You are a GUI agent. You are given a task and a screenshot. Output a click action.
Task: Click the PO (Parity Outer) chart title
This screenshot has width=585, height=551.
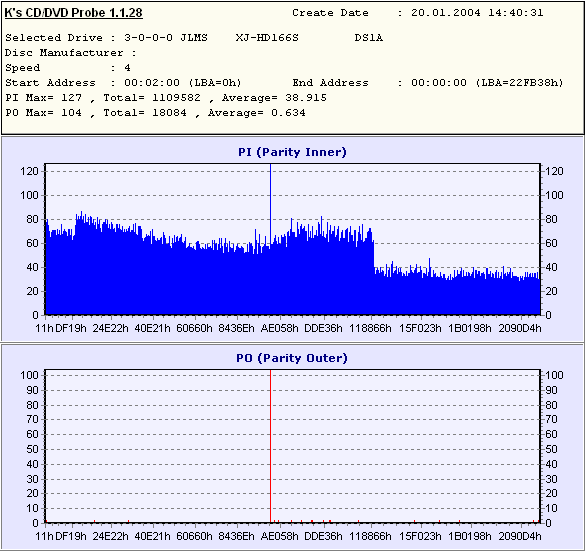[x=292, y=358]
